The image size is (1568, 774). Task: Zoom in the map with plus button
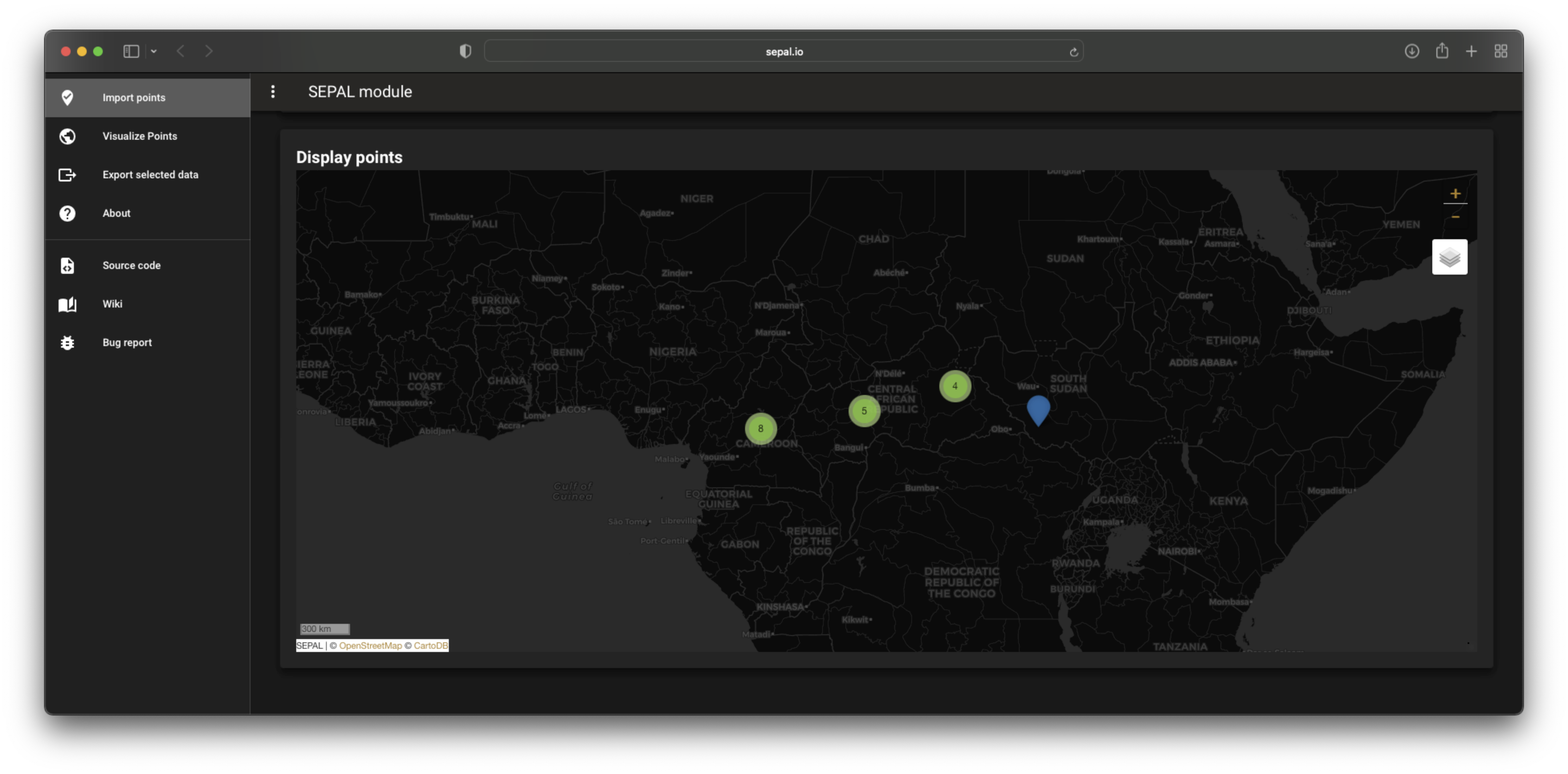coord(1455,193)
